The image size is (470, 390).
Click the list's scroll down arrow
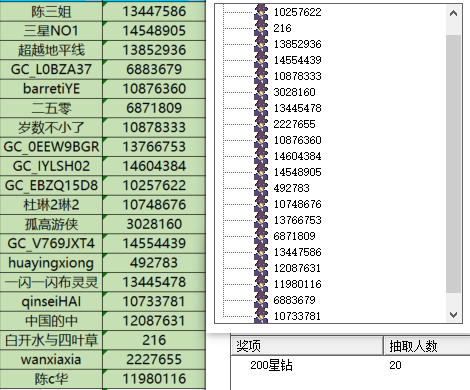[x=453, y=314]
